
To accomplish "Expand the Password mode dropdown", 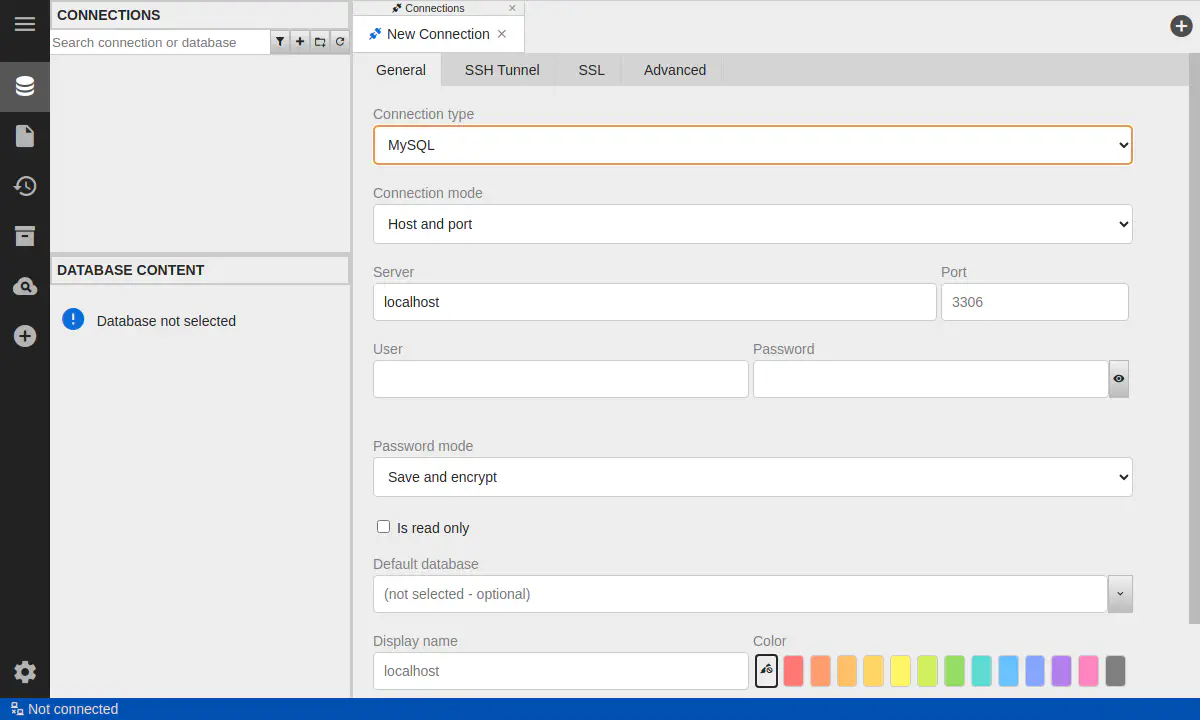I will [752, 477].
